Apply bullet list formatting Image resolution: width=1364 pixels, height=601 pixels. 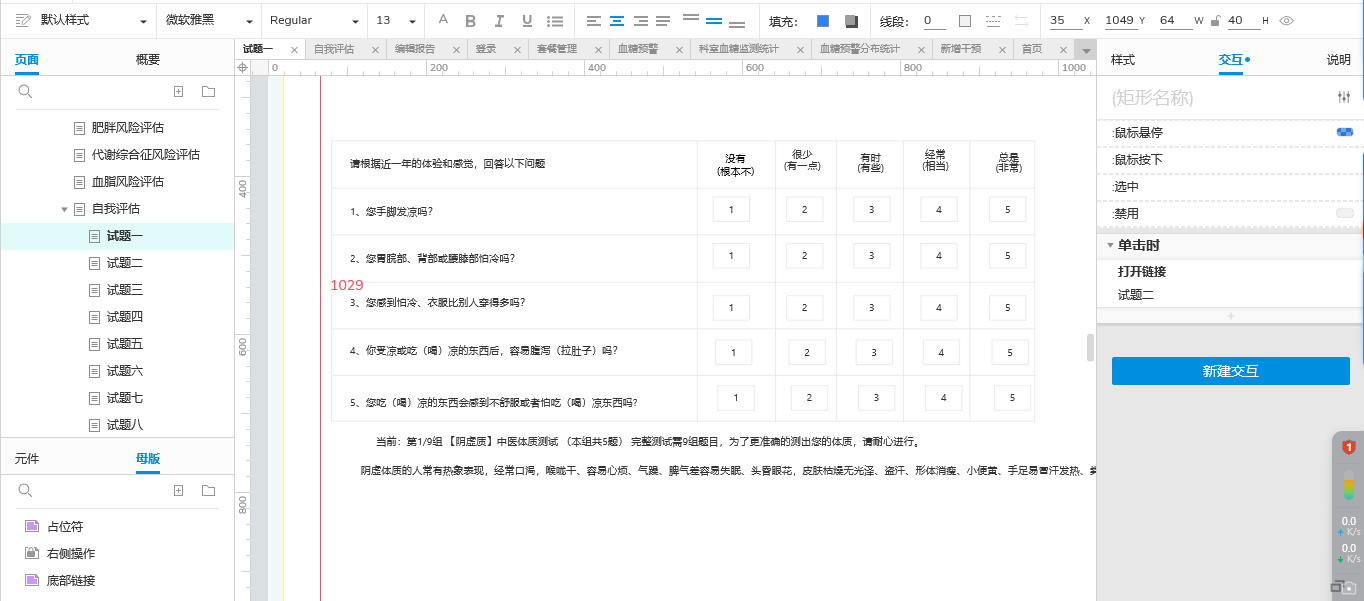(x=555, y=21)
